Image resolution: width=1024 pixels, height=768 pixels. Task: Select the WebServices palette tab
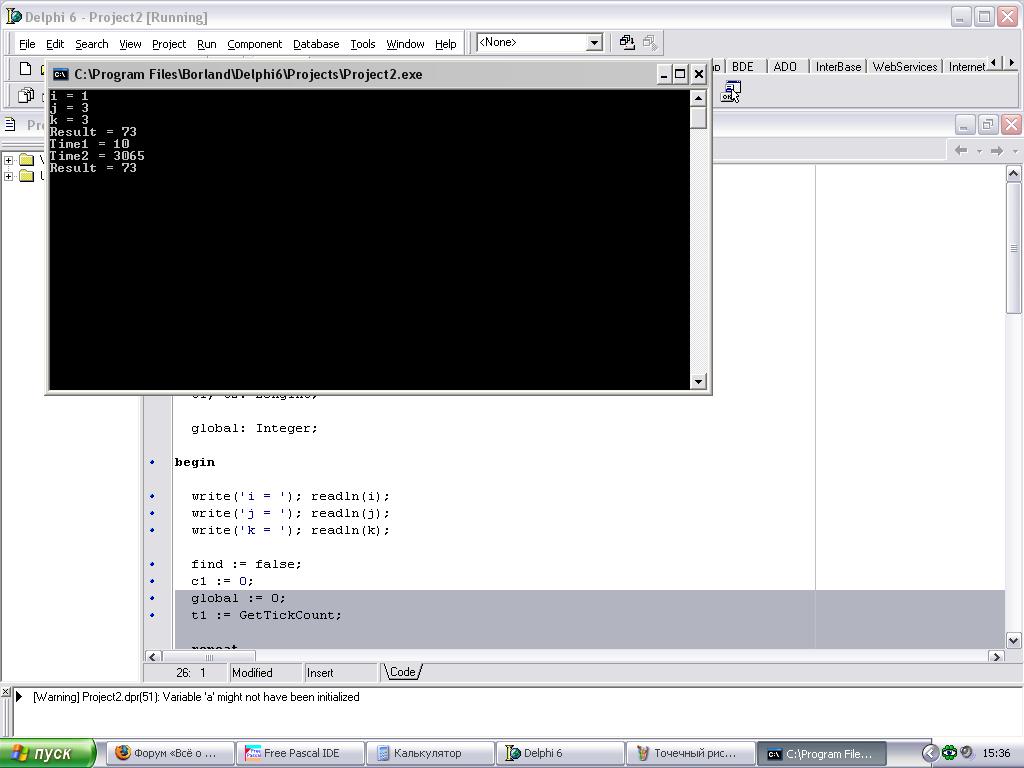(x=904, y=67)
